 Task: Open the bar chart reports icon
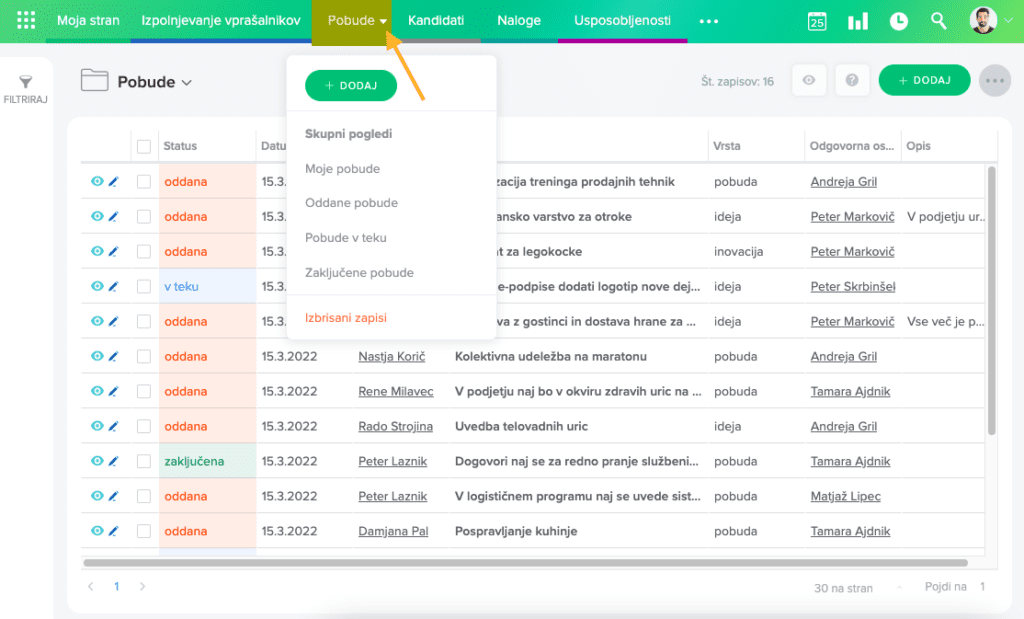(x=858, y=21)
